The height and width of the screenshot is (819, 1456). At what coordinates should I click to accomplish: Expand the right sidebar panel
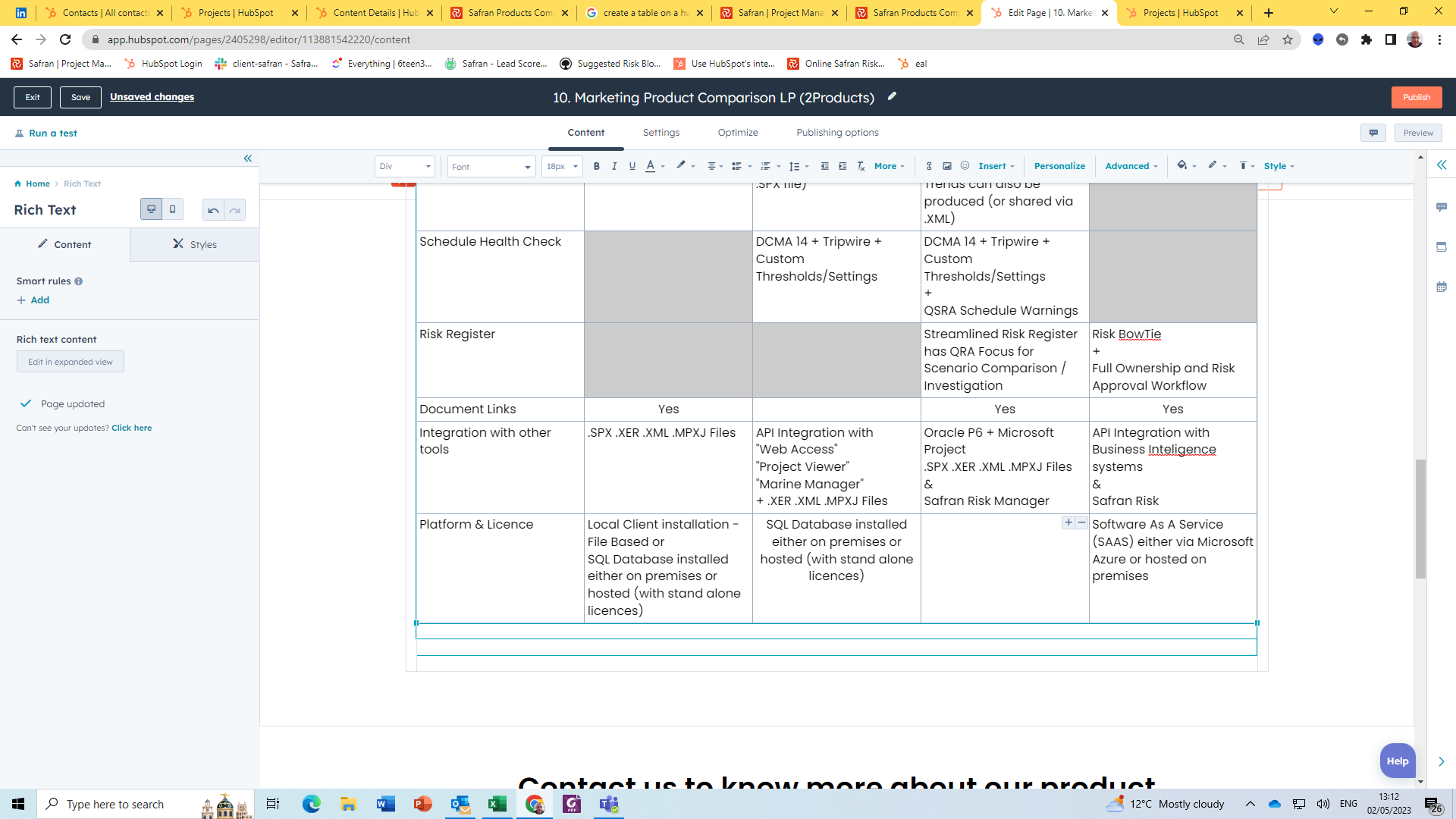click(1442, 165)
